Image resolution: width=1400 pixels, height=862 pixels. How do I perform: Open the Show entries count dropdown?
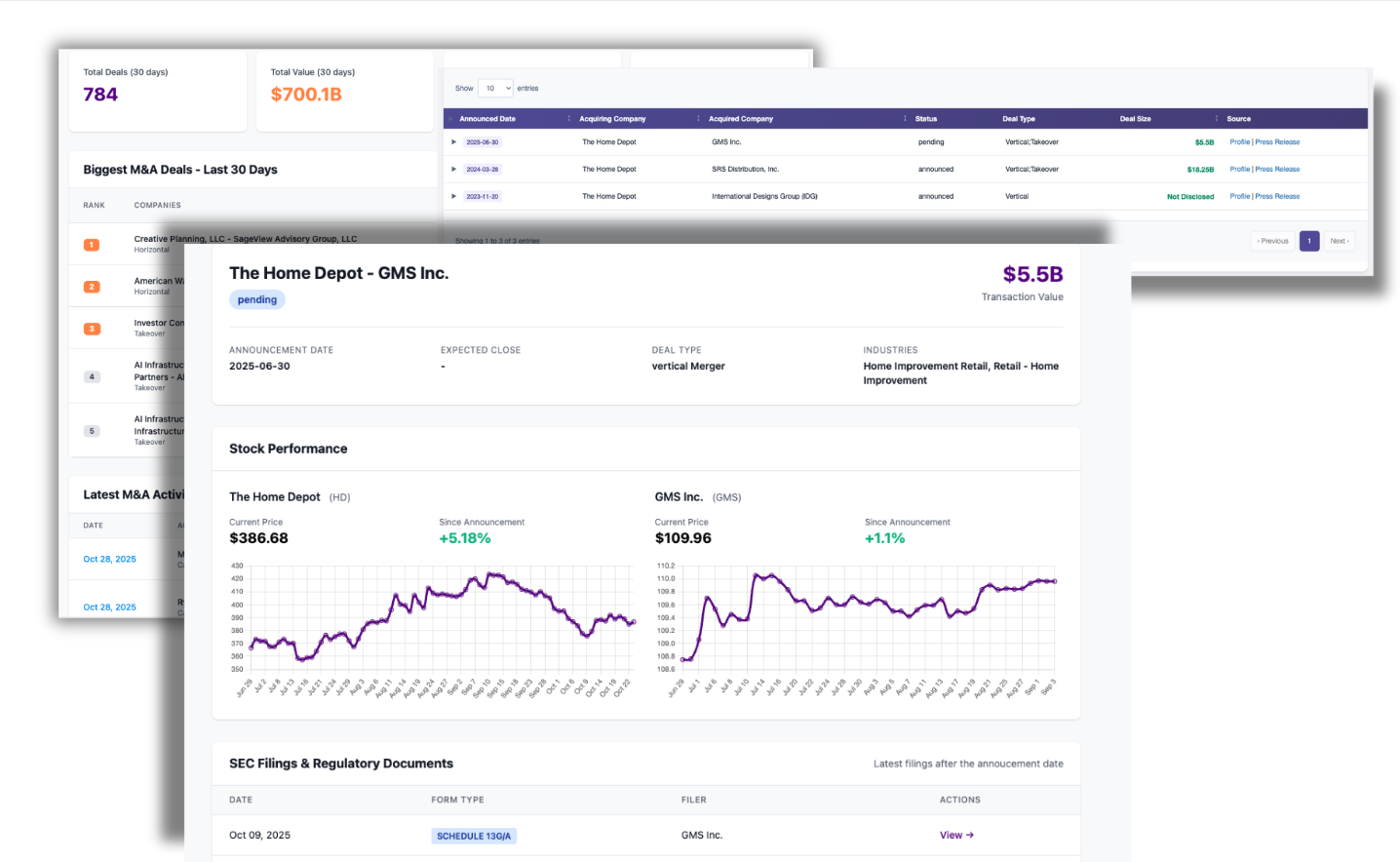tap(495, 88)
